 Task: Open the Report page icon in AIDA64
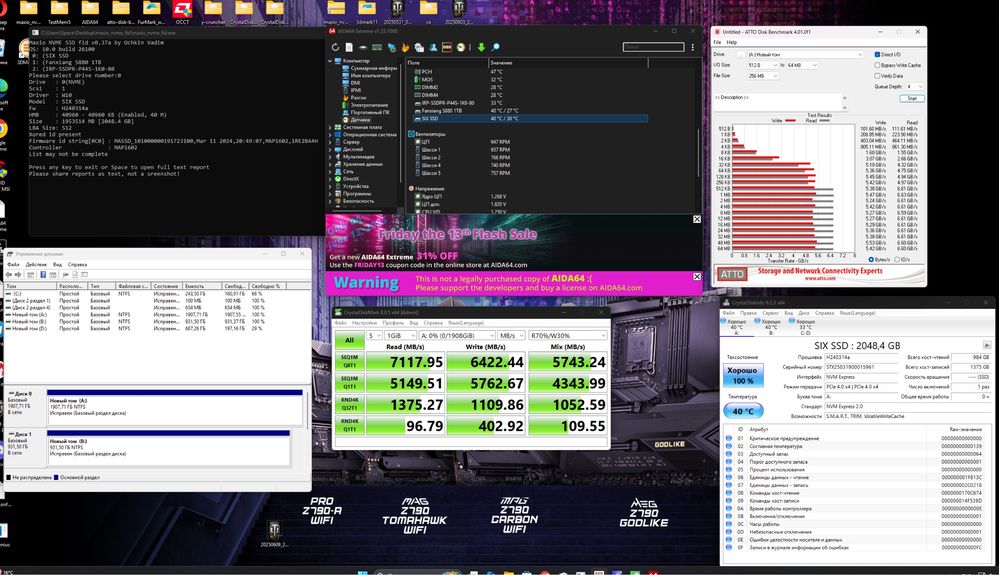pos(349,47)
